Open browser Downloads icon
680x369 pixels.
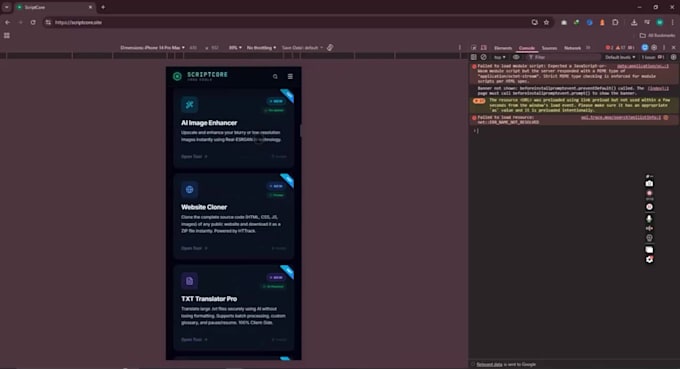coord(634,23)
